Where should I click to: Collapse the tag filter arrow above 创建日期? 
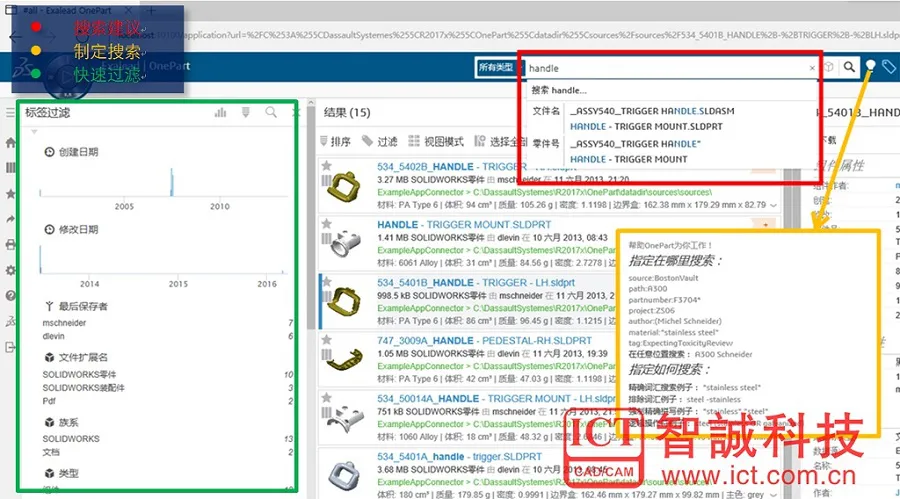click(x=34, y=132)
